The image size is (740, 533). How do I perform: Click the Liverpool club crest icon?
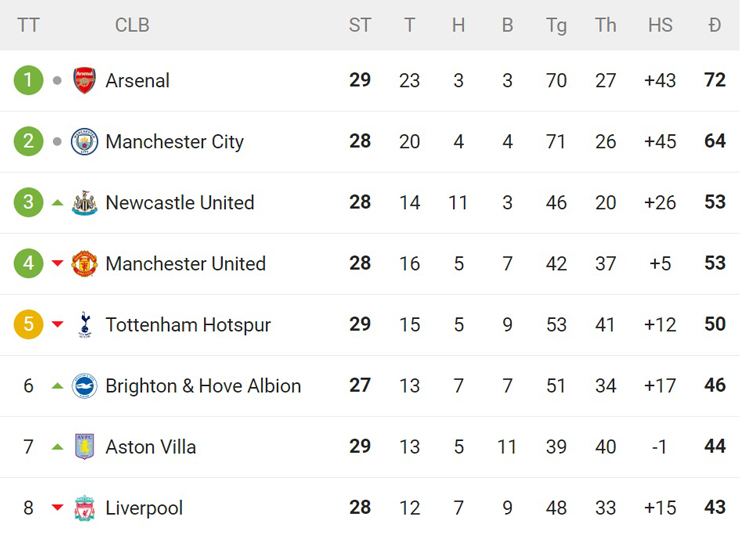coord(85,508)
